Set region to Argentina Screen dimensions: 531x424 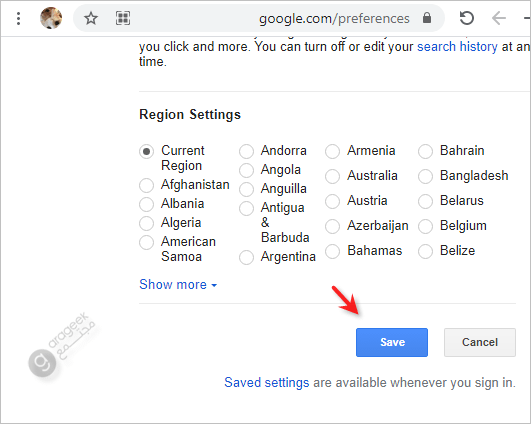246,257
